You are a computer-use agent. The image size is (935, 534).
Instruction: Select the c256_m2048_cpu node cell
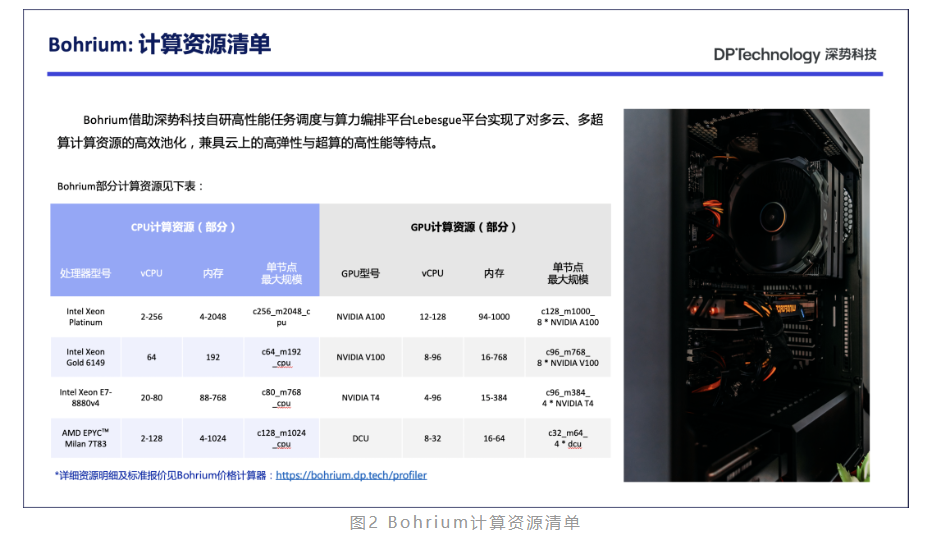pyautogui.click(x=282, y=317)
